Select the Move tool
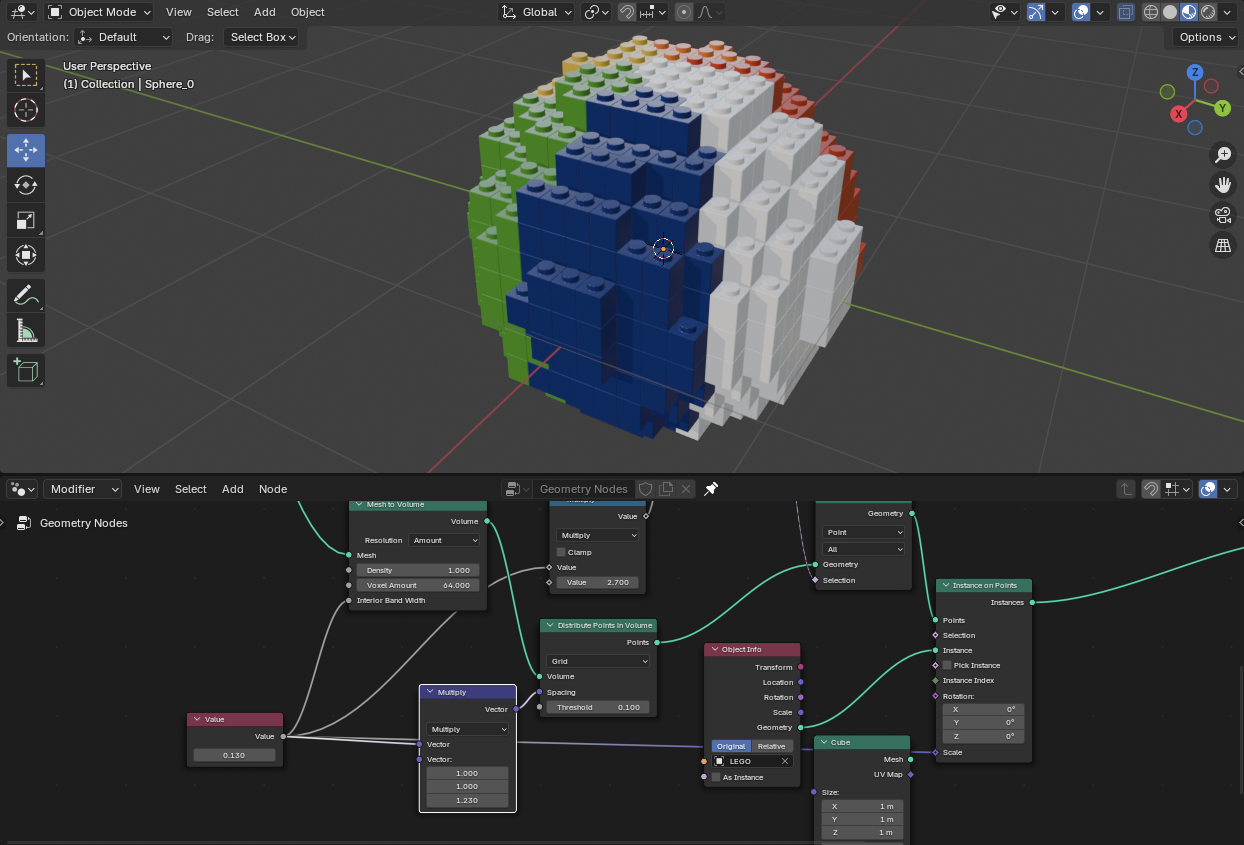This screenshot has height=845, width=1244. (x=26, y=150)
